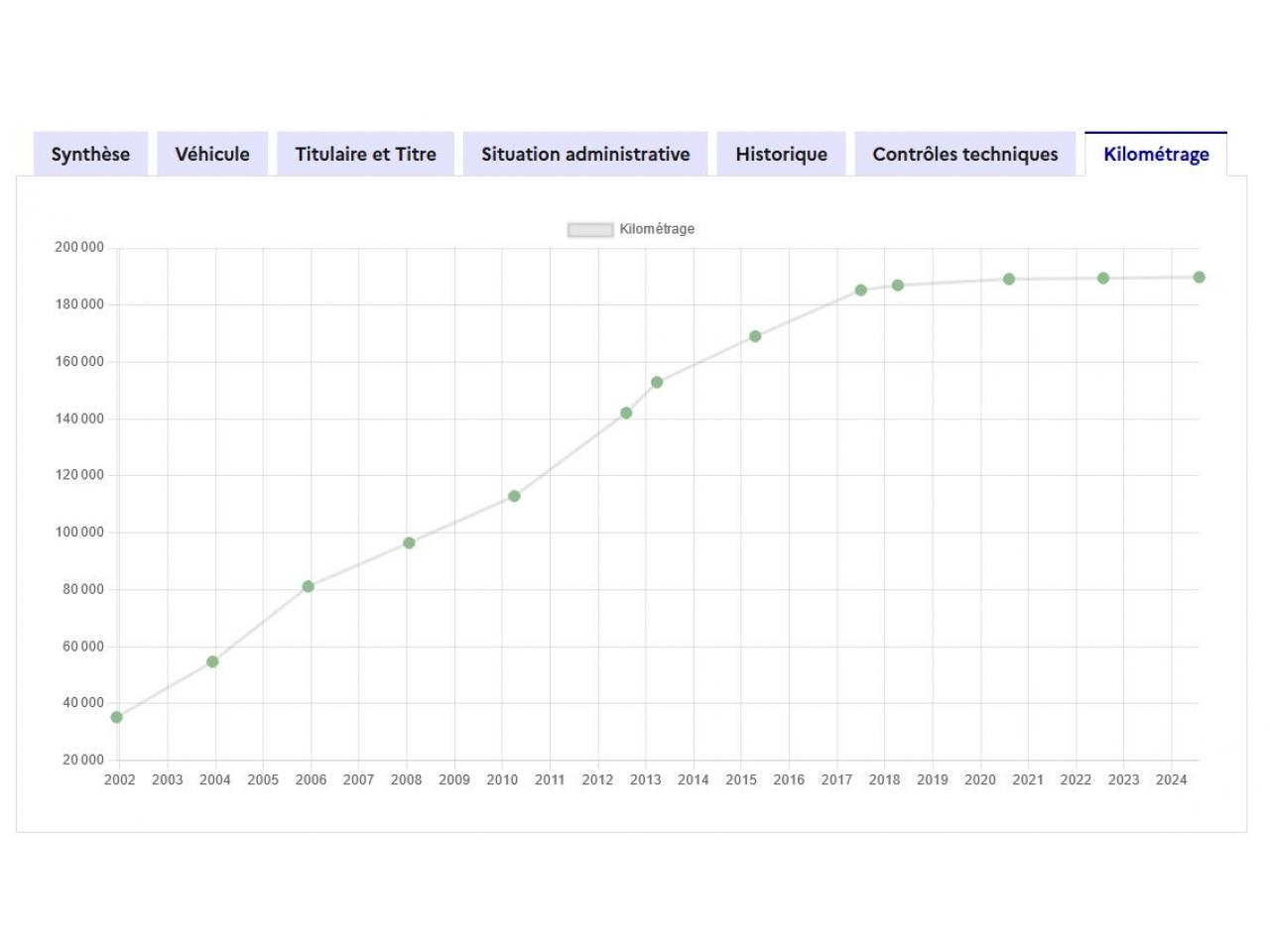The width and height of the screenshot is (1270, 952).
Task: Click the data point between 2017 and 2018
Action: (x=861, y=290)
